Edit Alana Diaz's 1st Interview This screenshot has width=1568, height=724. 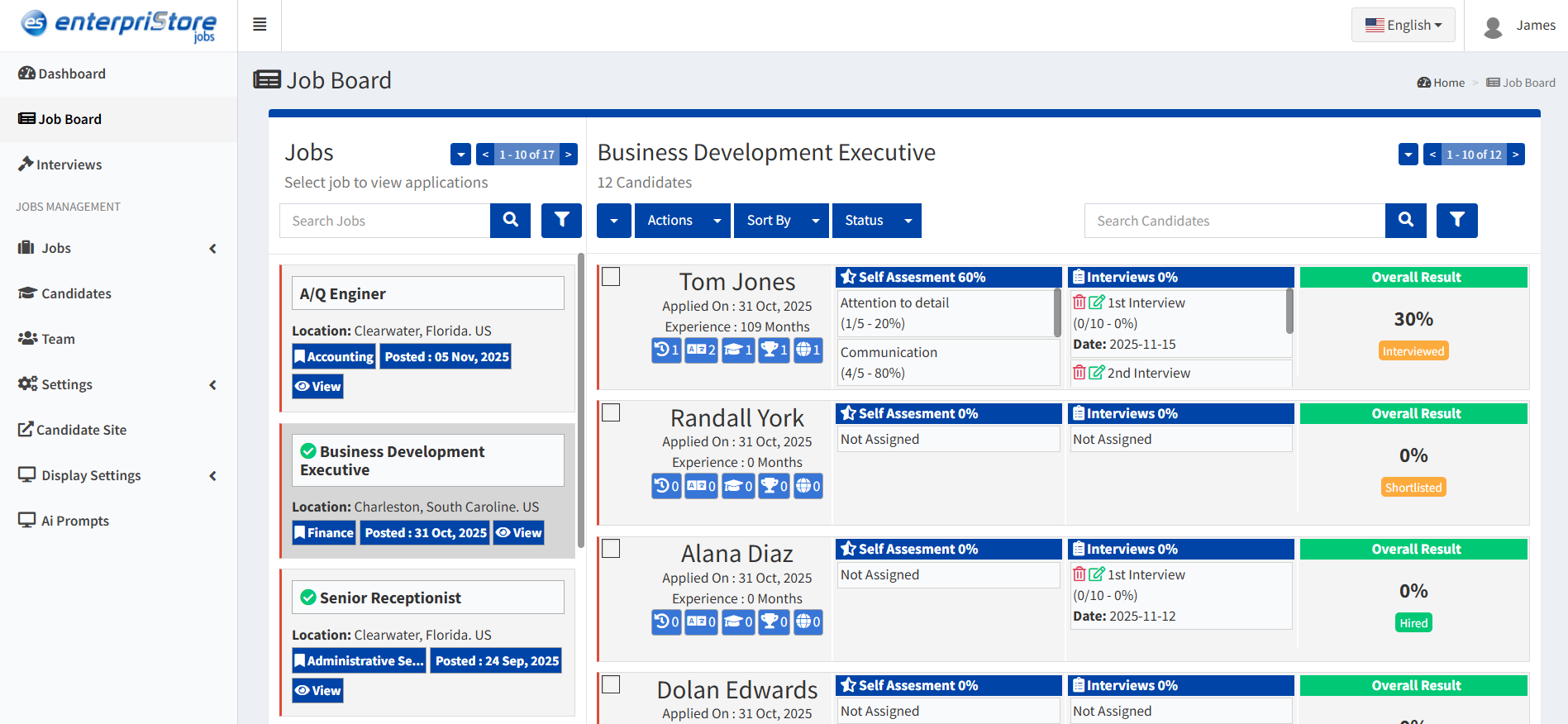(1097, 574)
